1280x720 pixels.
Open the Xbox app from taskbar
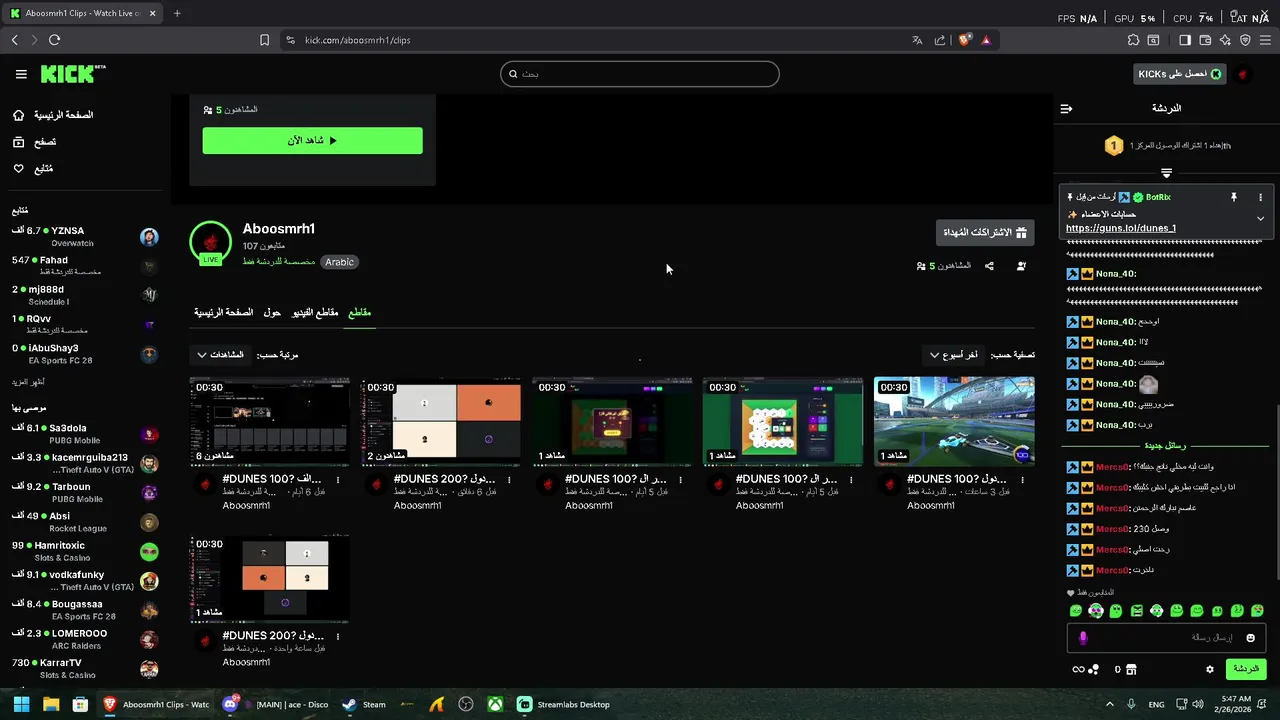pos(495,704)
